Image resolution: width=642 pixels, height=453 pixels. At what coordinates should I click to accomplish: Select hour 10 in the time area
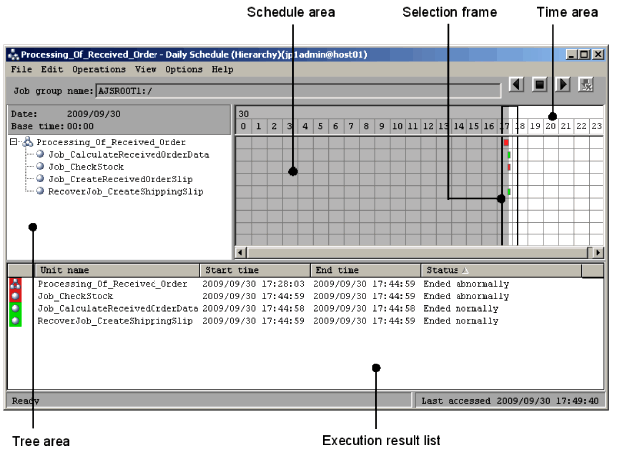(397, 126)
